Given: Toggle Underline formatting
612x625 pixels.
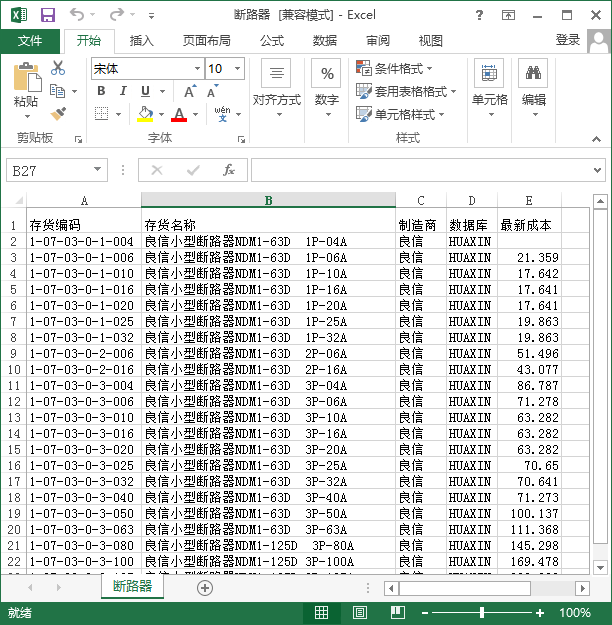Looking at the screenshot, I should coord(146,91).
